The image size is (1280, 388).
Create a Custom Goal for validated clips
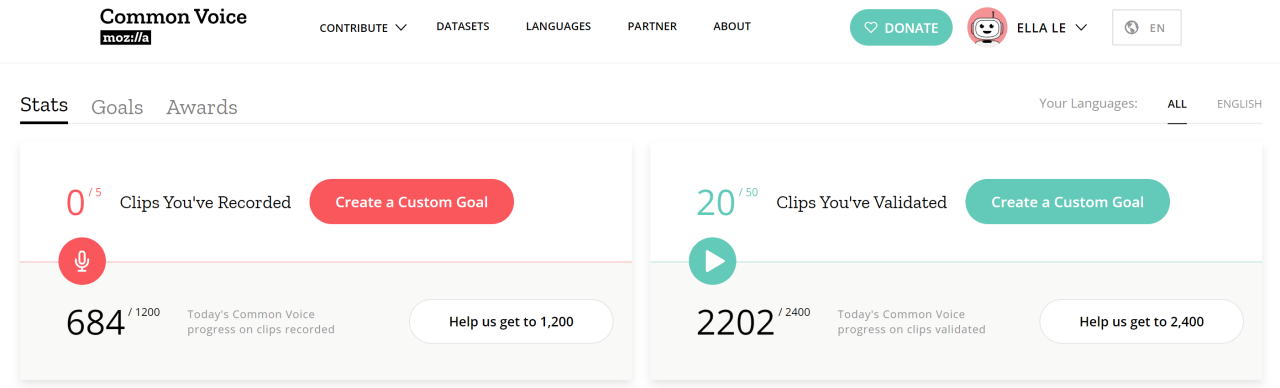pos(1067,202)
